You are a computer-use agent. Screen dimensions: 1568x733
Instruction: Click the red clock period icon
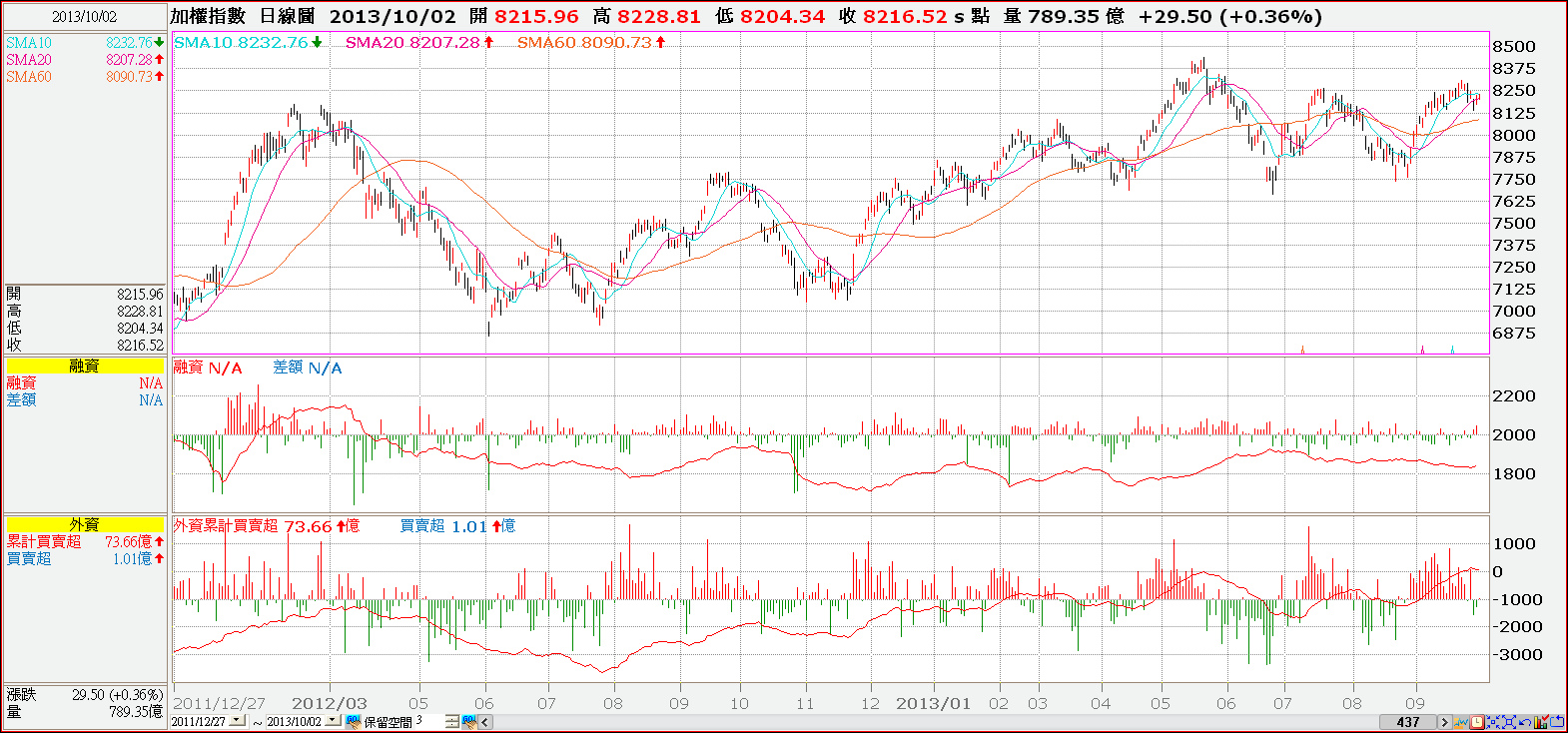(x=1476, y=722)
